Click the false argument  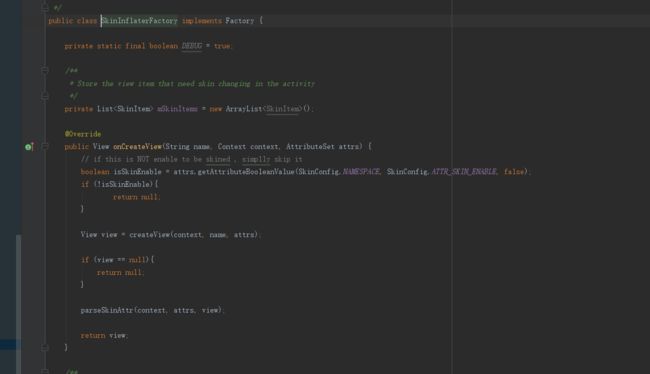(514, 172)
